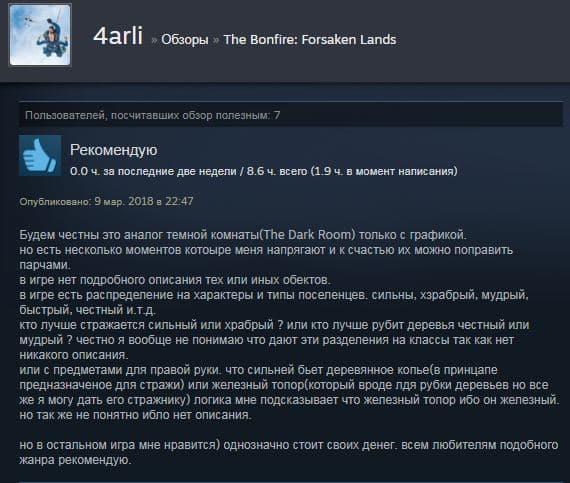
Task: Open the 4arli user avatar image
Action: (x=40, y=35)
